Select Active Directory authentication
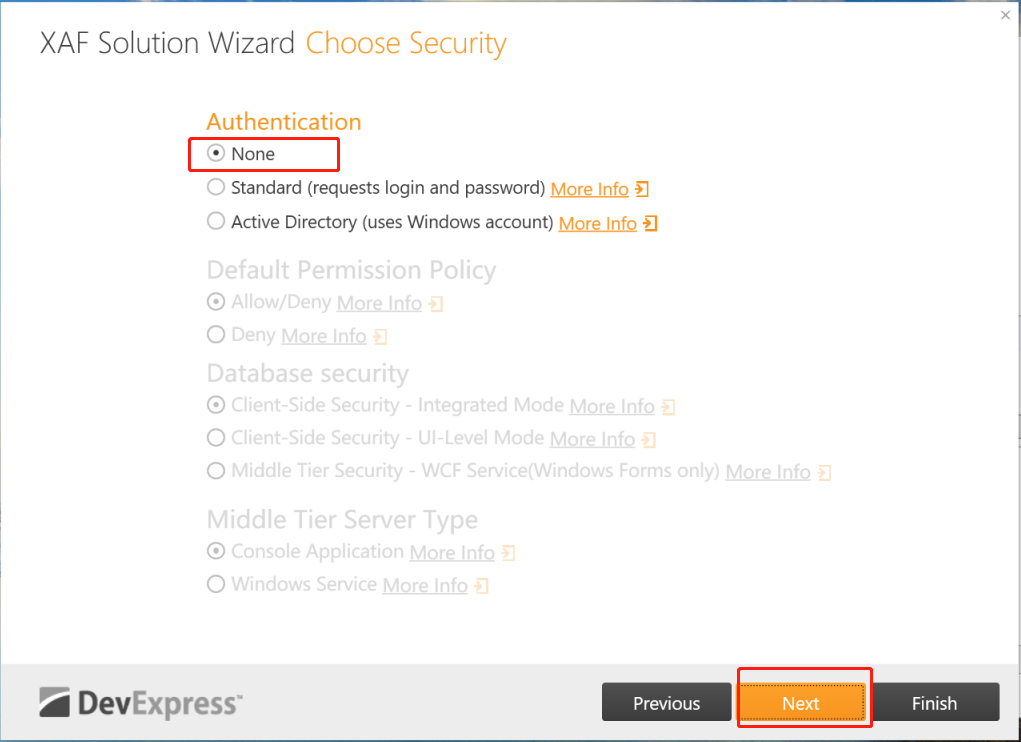The height and width of the screenshot is (742, 1021). click(216, 222)
